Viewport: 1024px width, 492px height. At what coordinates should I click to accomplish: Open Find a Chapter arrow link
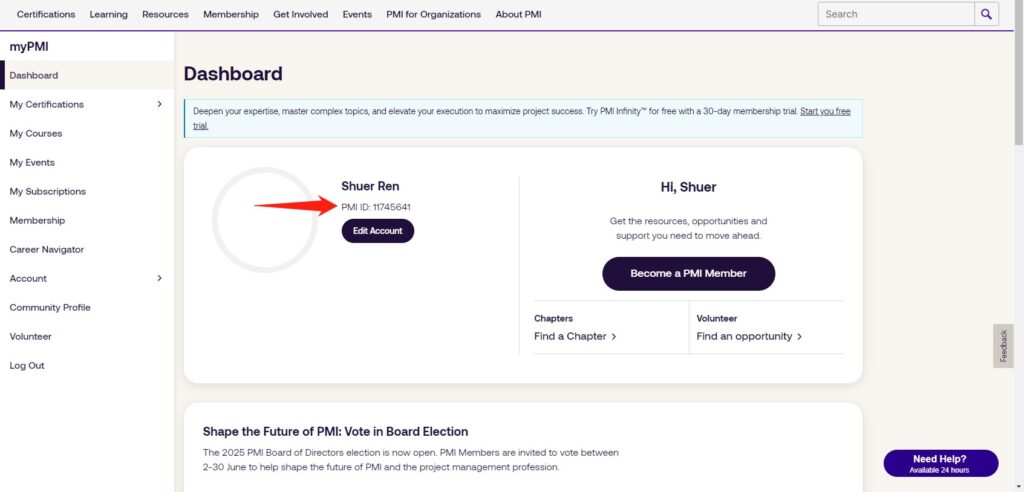tap(575, 336)
